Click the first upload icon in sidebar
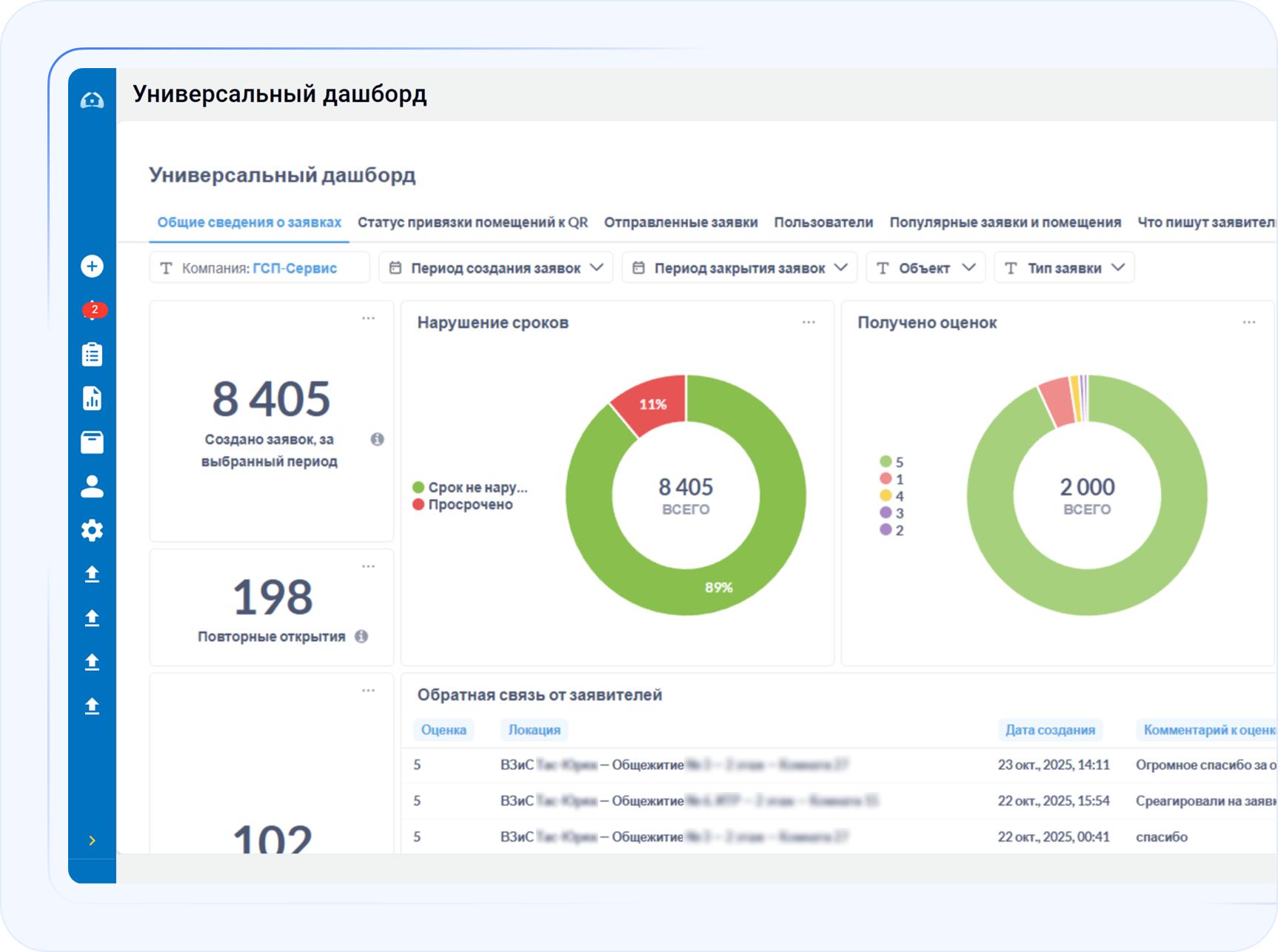 point(92,574)
